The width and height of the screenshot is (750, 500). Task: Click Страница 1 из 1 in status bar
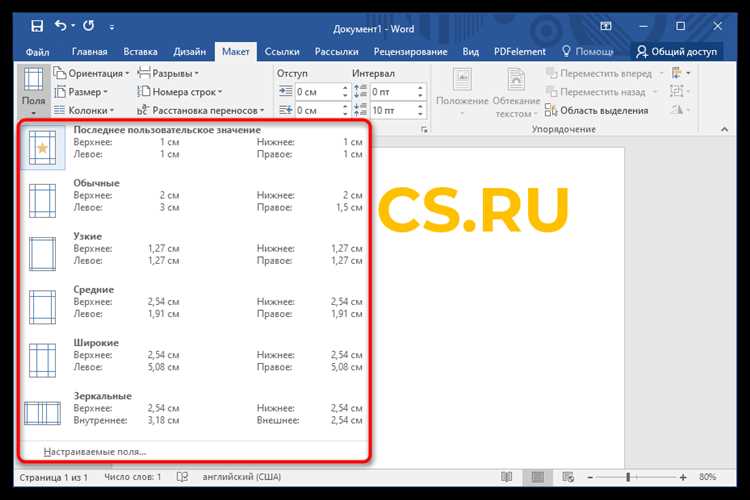tap(53, 477)
